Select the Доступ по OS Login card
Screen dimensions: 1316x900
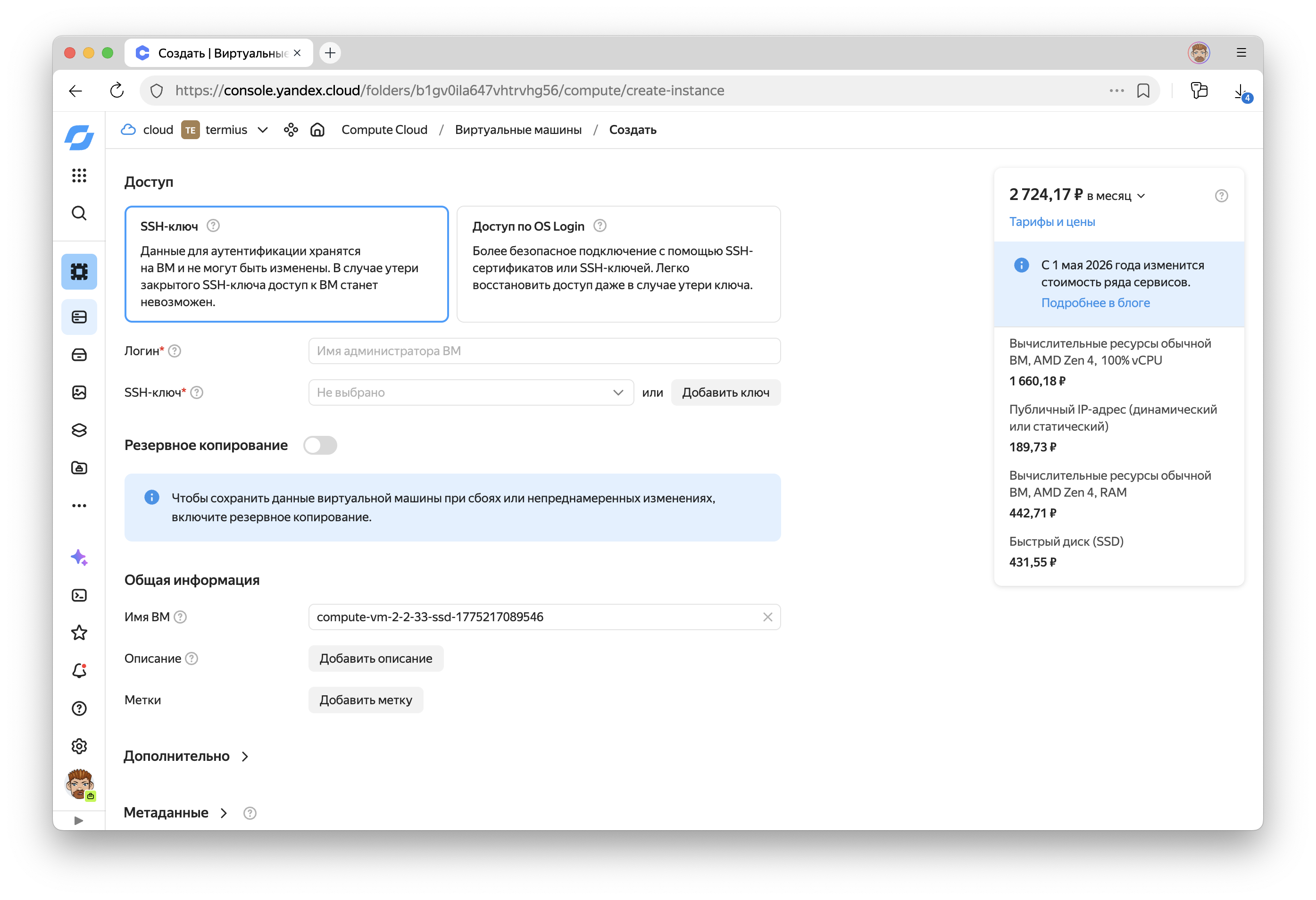pyautogui.click(x=618, y=264)
